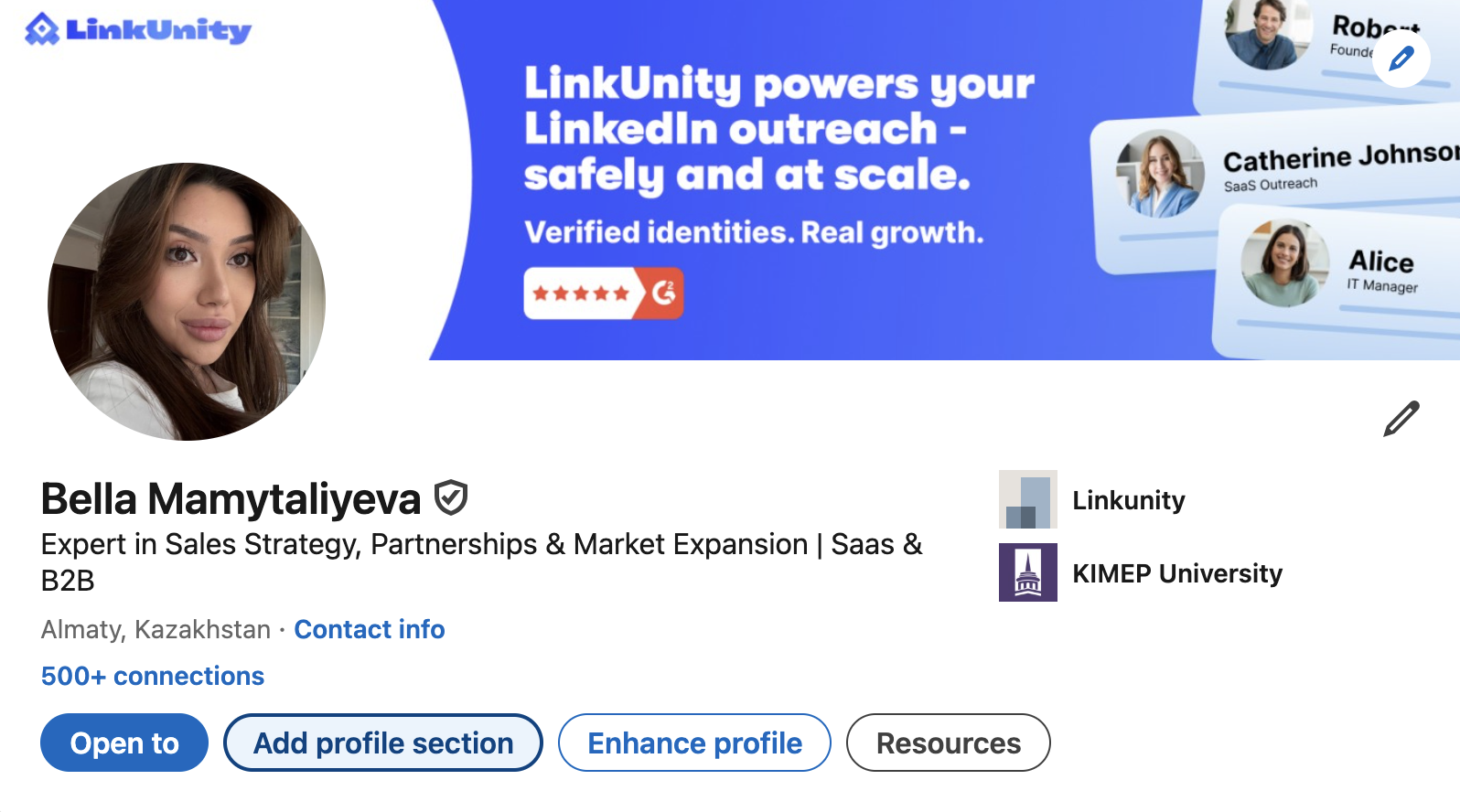Click the verification shield badge beside the name
Image resolution: width=1460 pixels, height=812 pixels.
coord(451,498)
